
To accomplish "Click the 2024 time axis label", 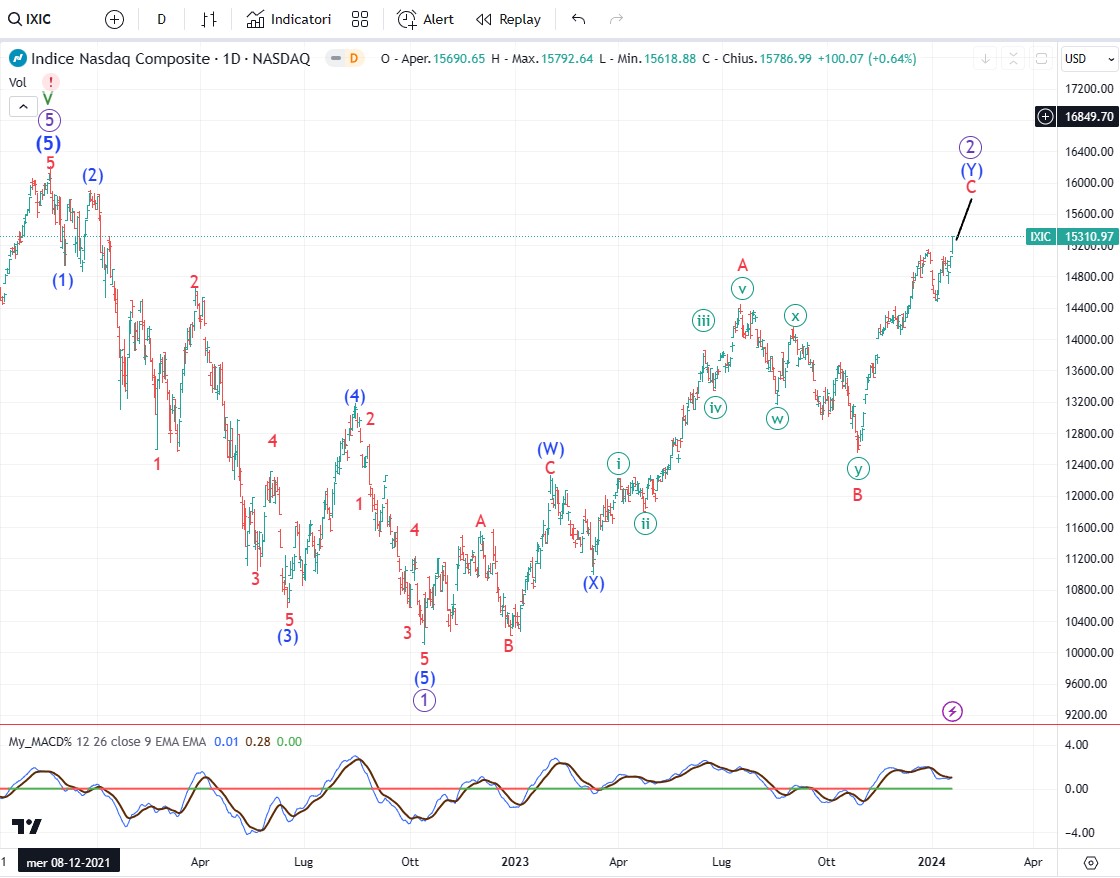I will [x=931, y=862].
